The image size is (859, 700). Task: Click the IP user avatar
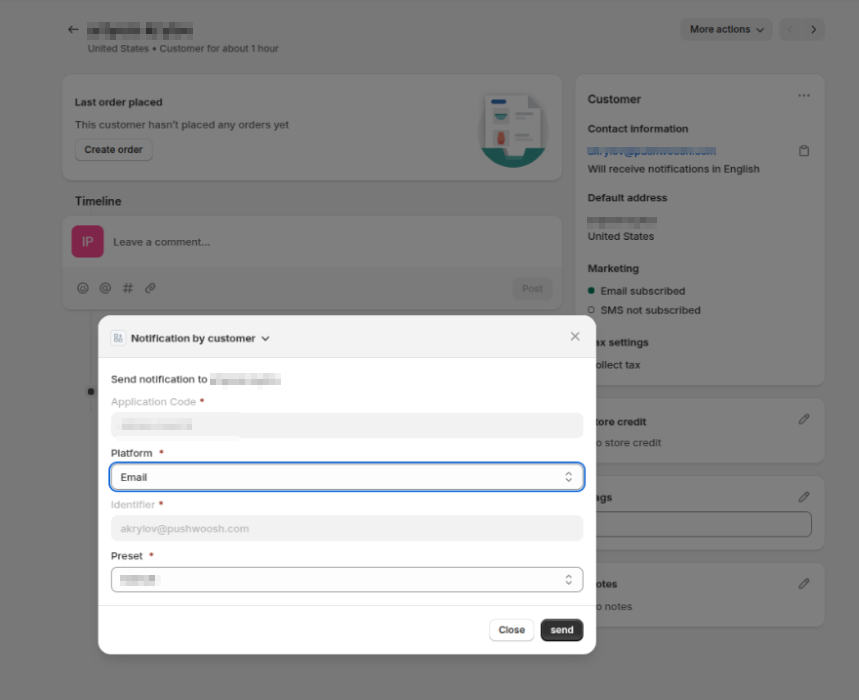click(x=88, y=242)
